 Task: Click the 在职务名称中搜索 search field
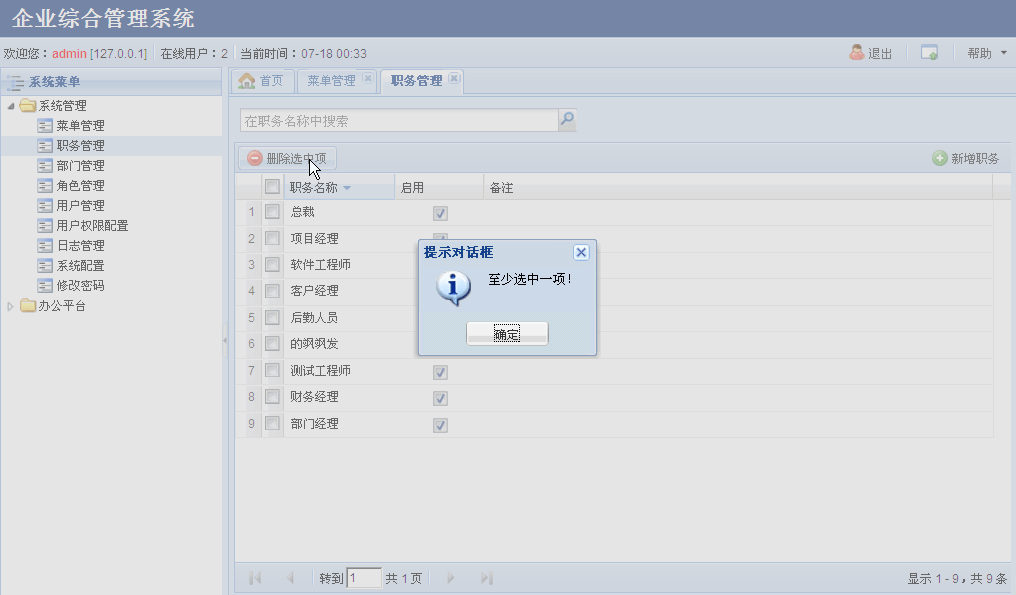399,121
